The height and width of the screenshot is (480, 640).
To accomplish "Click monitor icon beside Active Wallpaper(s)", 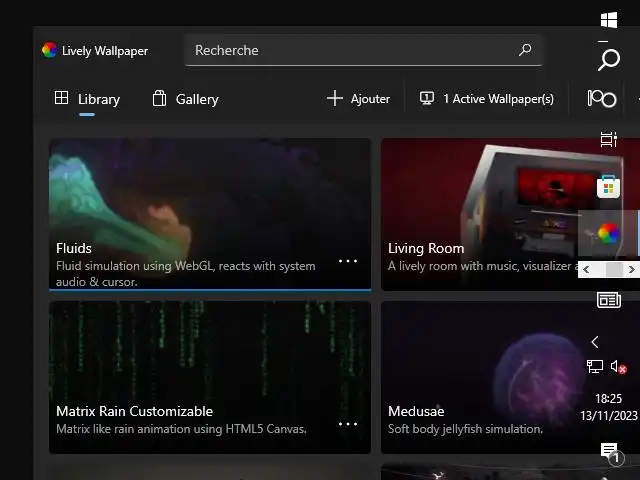I will [x=427, y=98].
